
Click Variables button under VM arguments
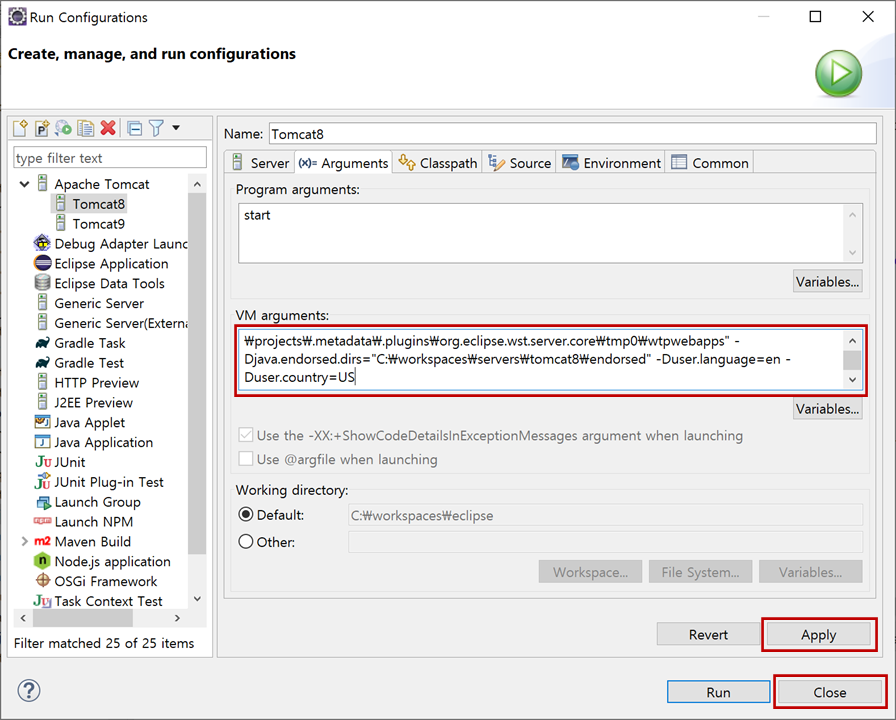(x=827, y=409)
